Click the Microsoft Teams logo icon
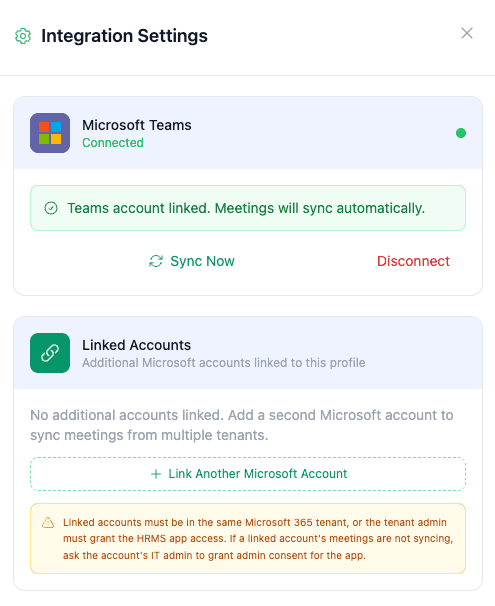Viewport: 495px width, 606px height. tap(50, 133)
